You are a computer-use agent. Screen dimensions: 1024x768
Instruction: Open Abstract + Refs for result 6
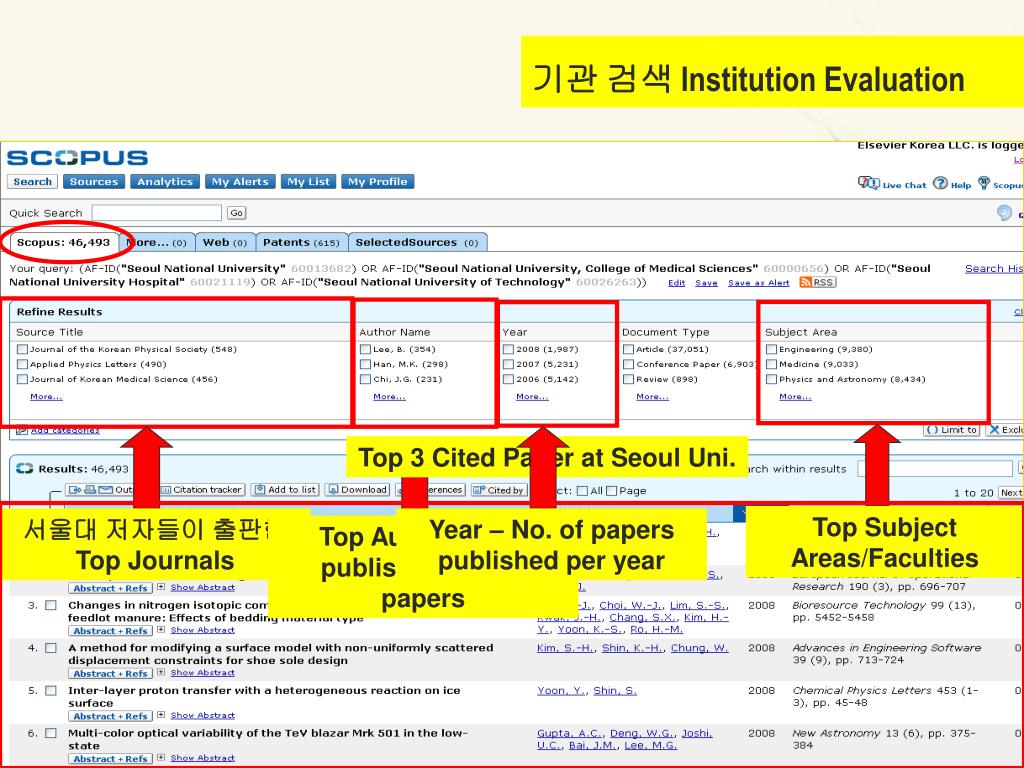[110, 759]
